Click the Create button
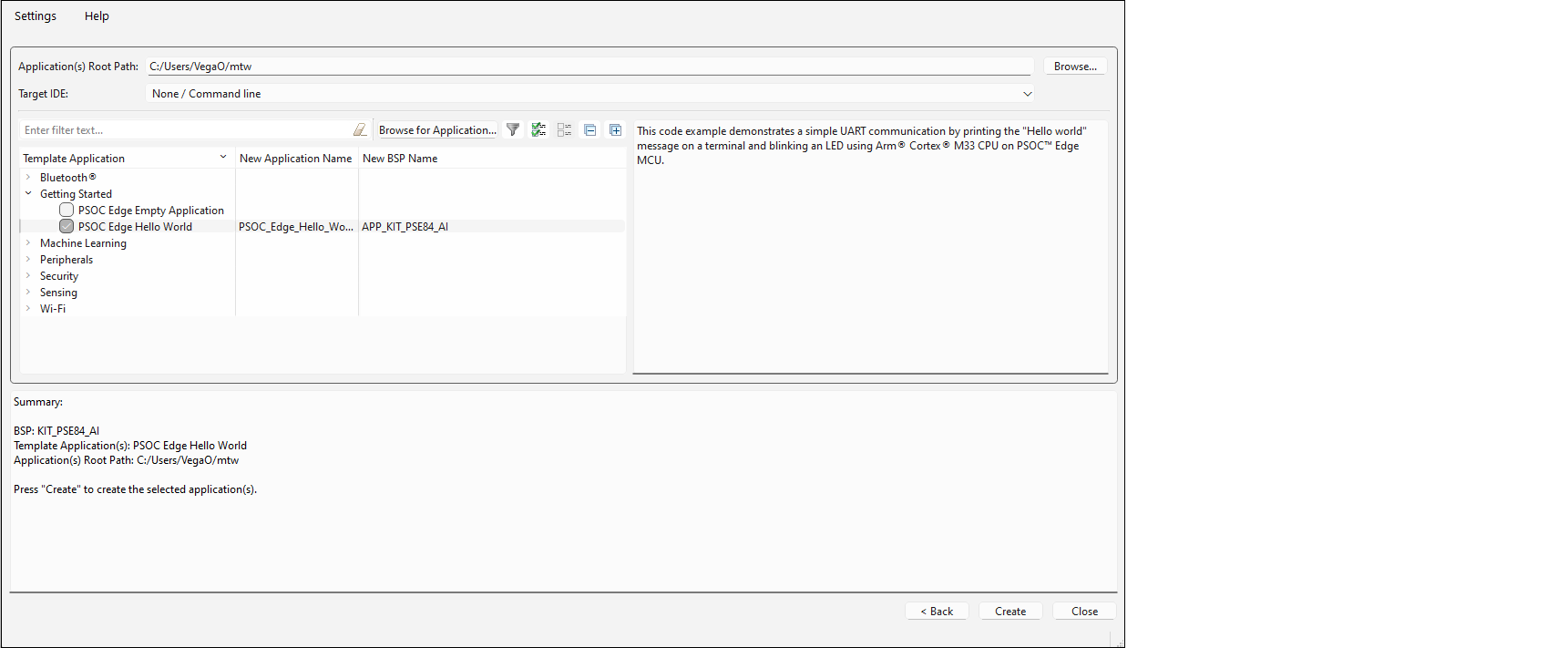The image size is (1568, 648). [1010, 612]
